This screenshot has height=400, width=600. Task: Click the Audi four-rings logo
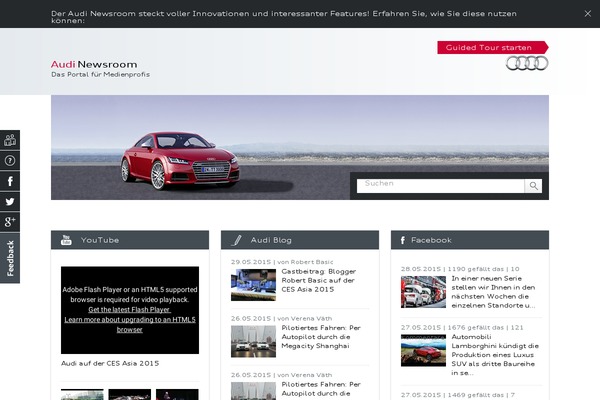(527, 63)
